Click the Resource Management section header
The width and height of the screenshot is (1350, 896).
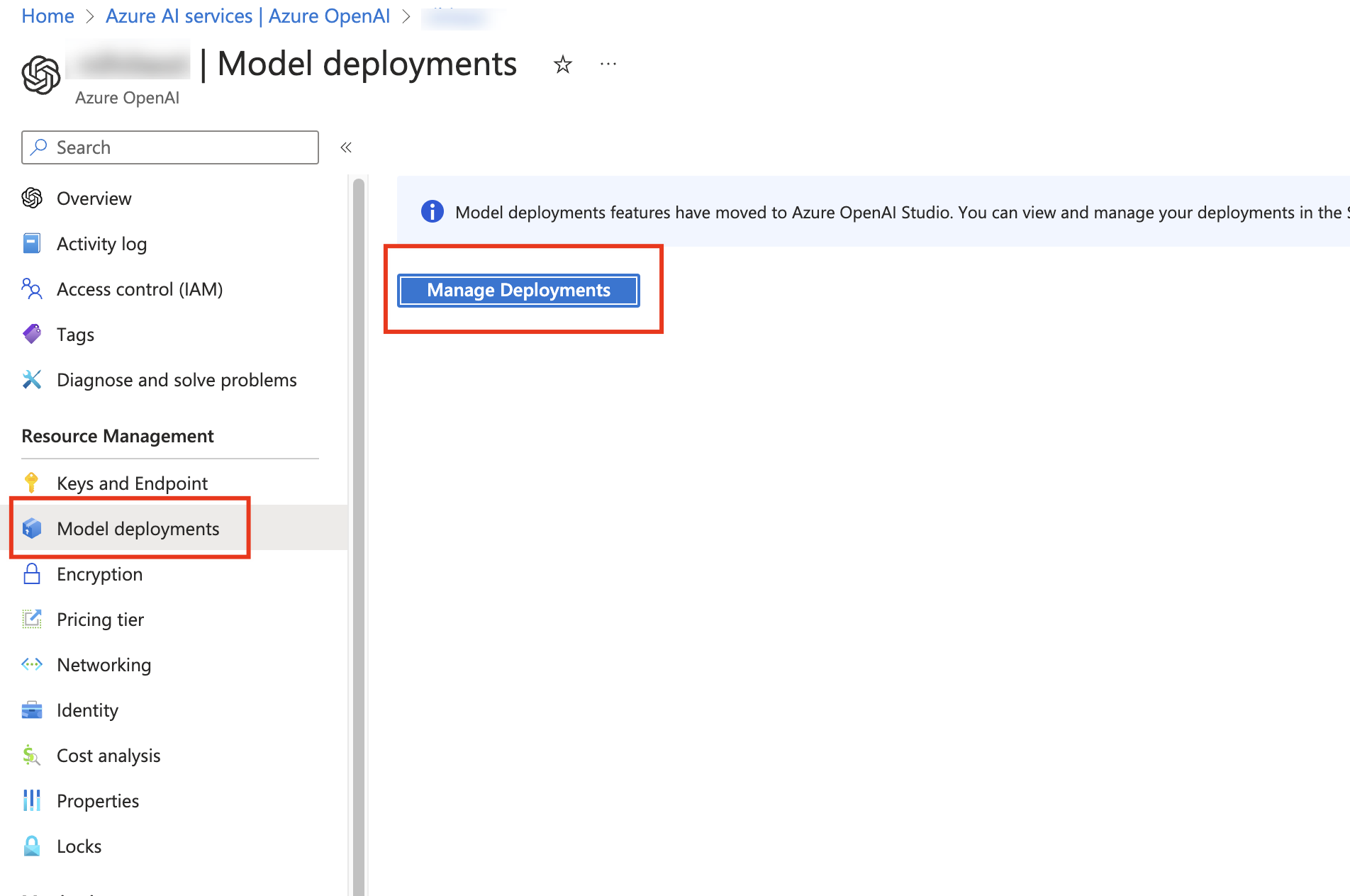[x=118, y=436]
